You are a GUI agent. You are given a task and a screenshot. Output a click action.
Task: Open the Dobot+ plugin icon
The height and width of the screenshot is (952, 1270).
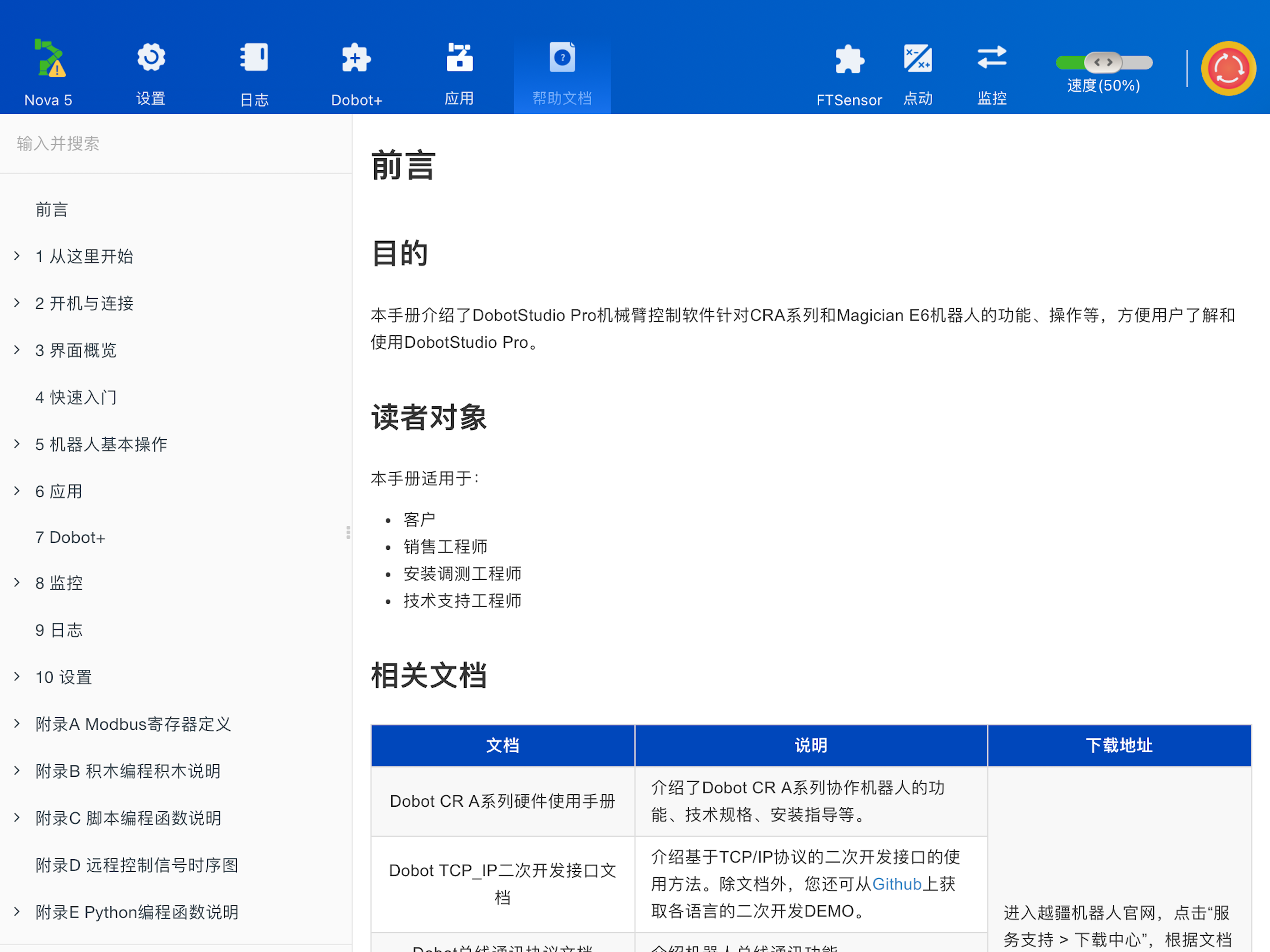(356, 57)
